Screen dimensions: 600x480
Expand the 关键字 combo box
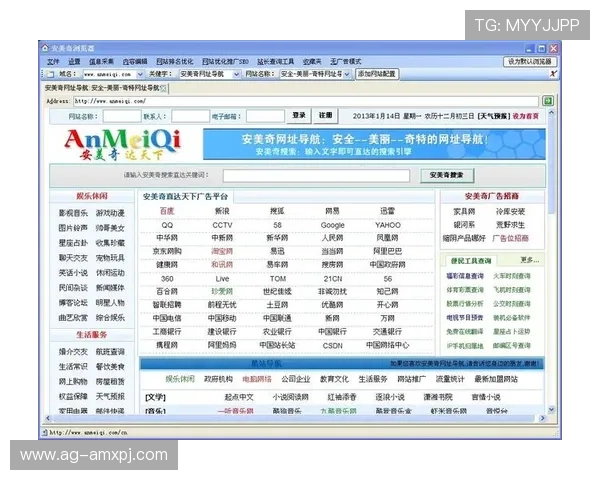(236, 74)
